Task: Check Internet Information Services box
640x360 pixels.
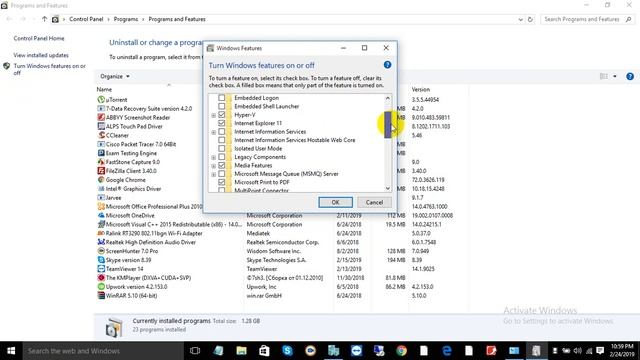Action: pyautogui.click(x=221, y=131)
